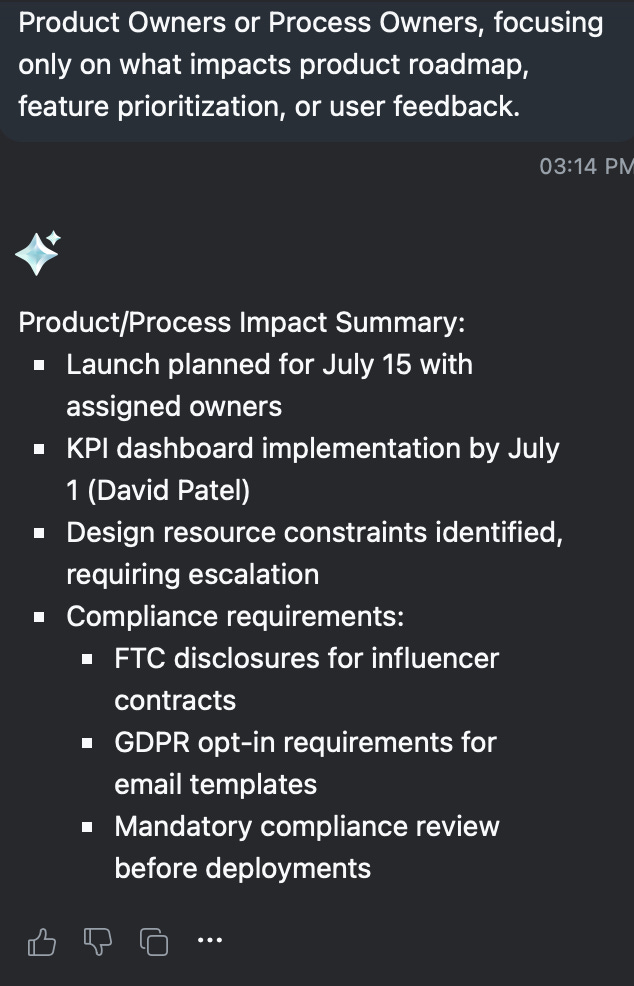
Task: Click the Mandatory compliance review sub-bullet
Action: coord(307,847)
